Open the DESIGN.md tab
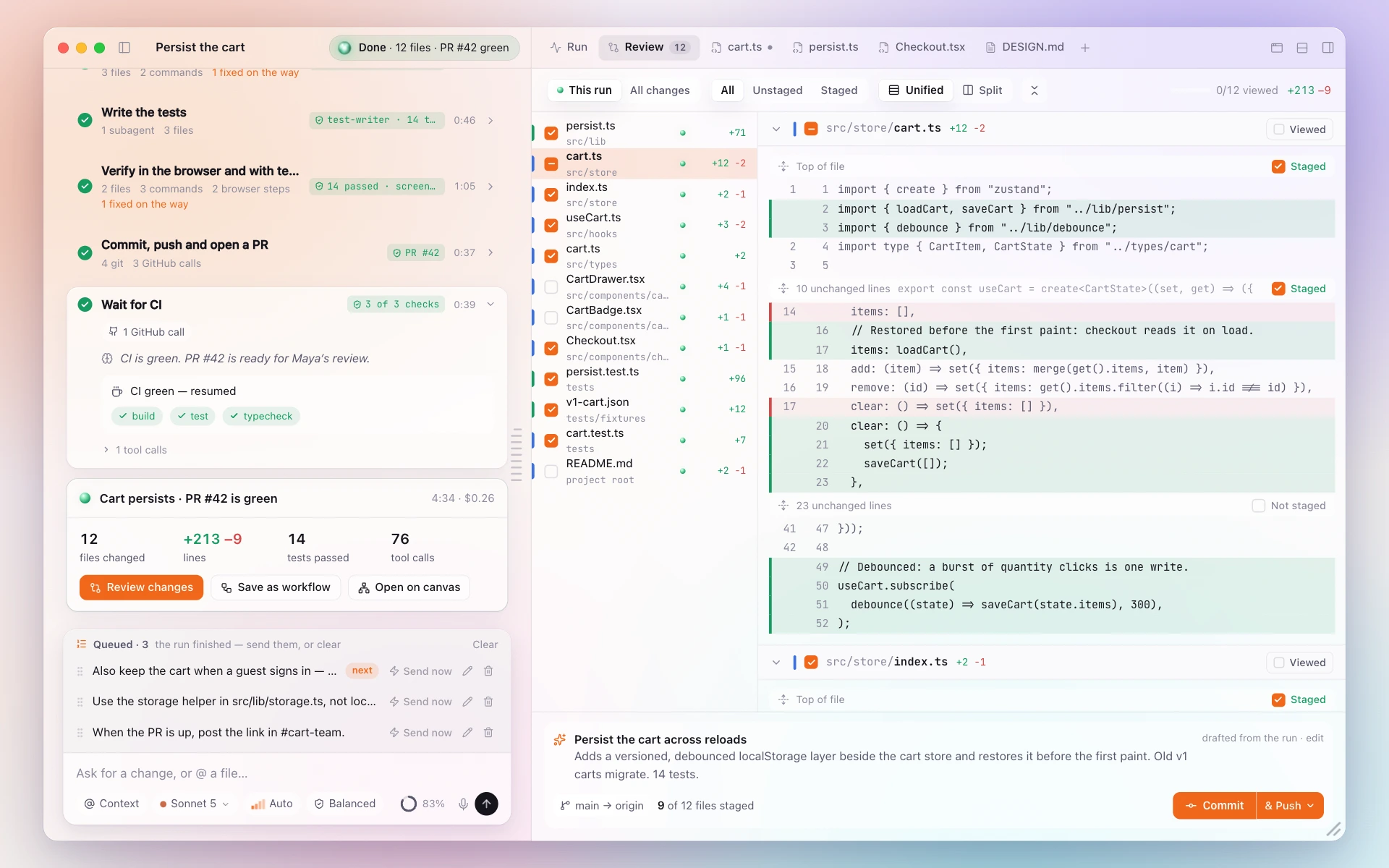The image size is (1389, 868). [1024, 47]
